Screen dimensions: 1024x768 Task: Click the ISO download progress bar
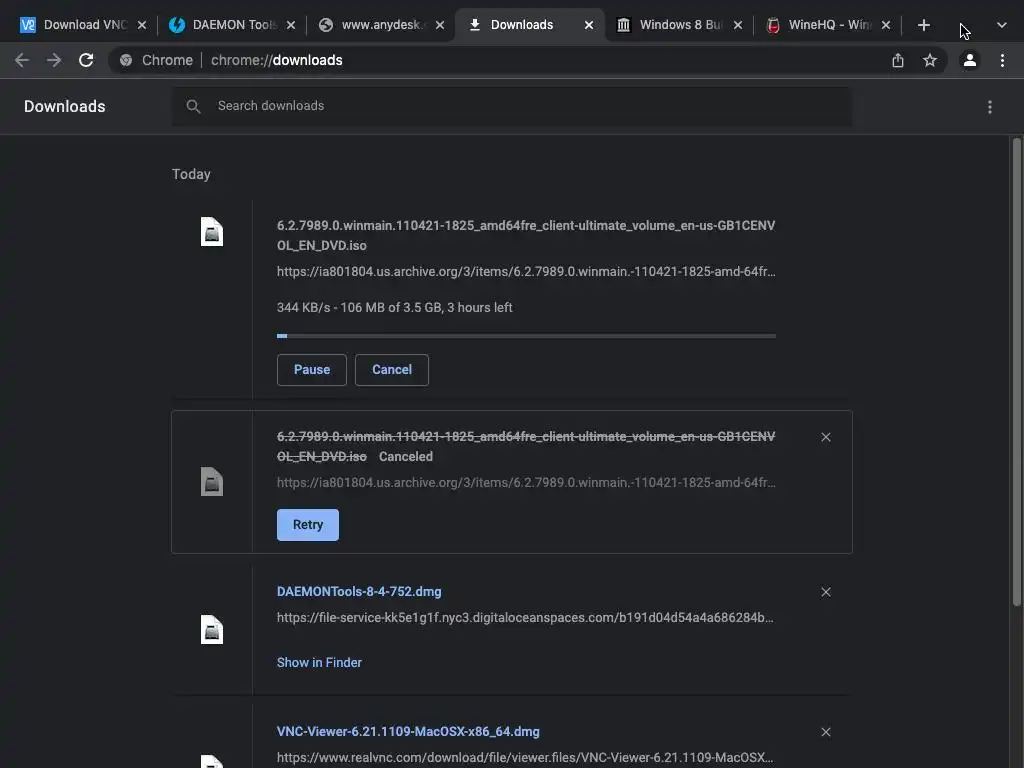tap(526, 336)
